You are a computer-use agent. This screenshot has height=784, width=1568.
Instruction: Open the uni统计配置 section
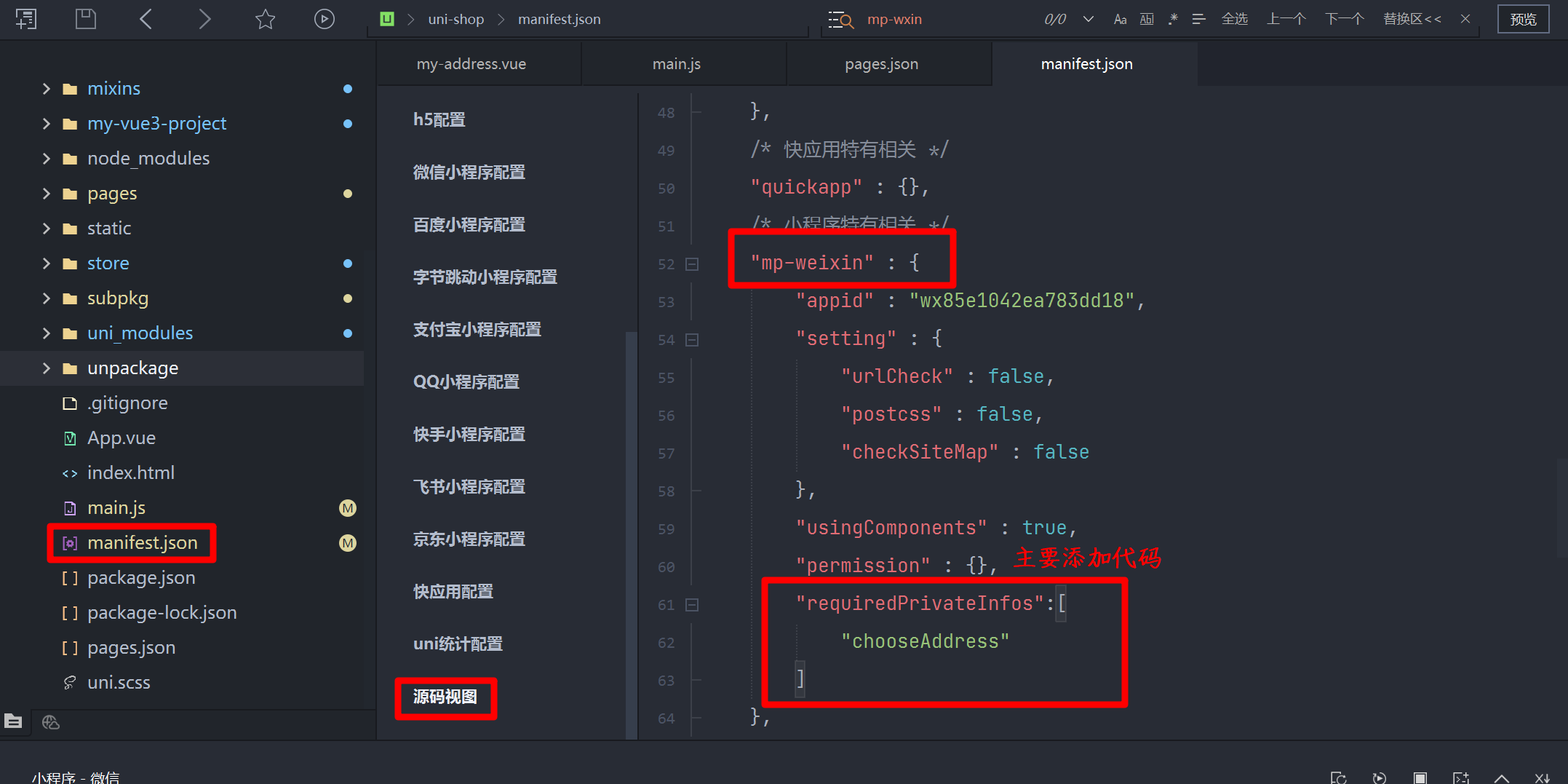click(458, 644)
